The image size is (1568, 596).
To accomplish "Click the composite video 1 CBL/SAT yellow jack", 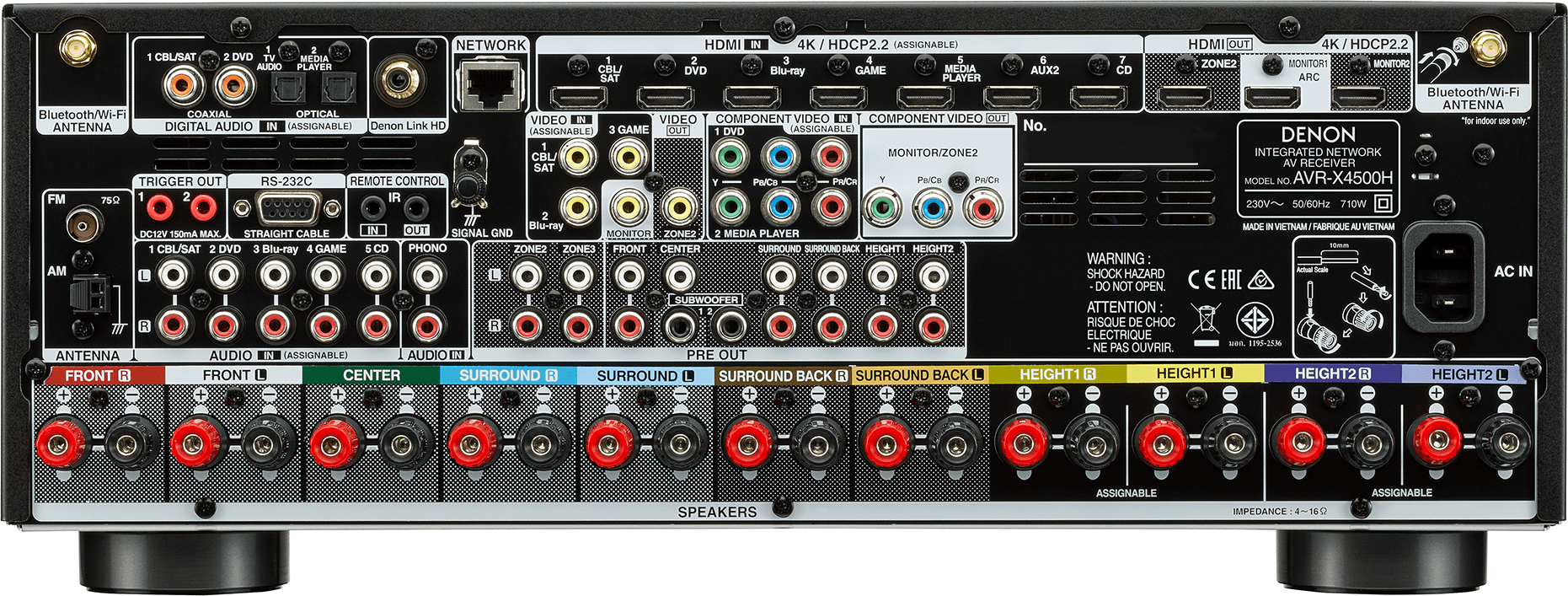I will [x=578, y=156].
